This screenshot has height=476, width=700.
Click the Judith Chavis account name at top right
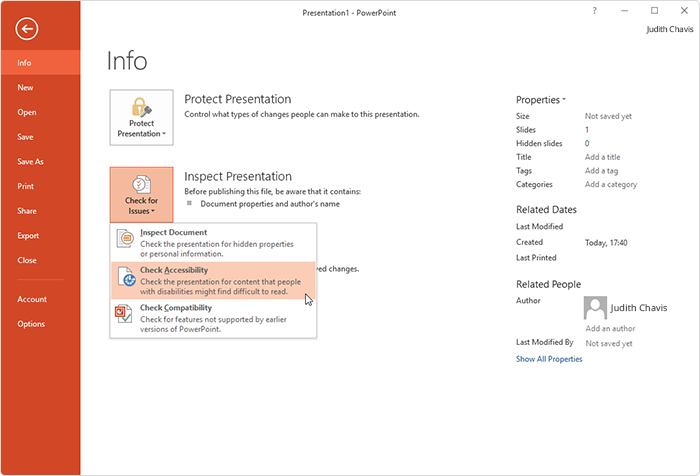670,29
